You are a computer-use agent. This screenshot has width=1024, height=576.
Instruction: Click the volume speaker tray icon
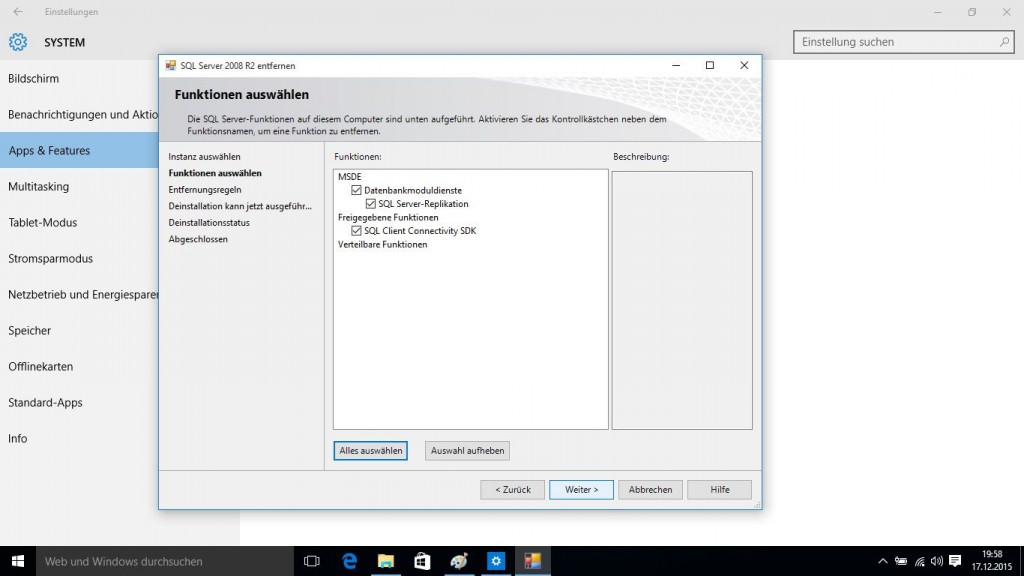tap(936, 561)
